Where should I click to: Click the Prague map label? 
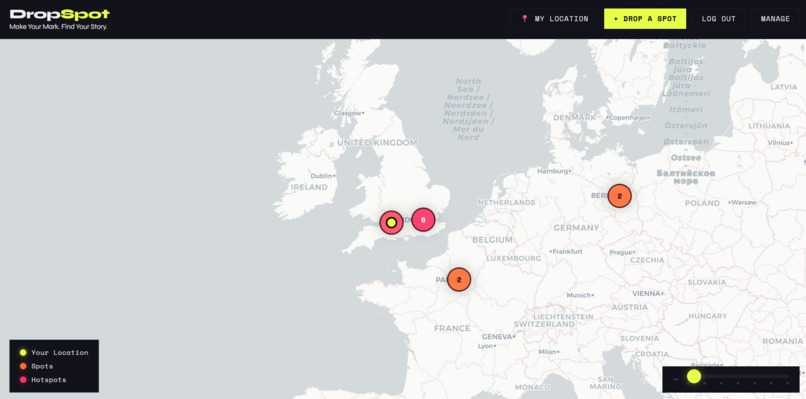click(x=622, y=252)
